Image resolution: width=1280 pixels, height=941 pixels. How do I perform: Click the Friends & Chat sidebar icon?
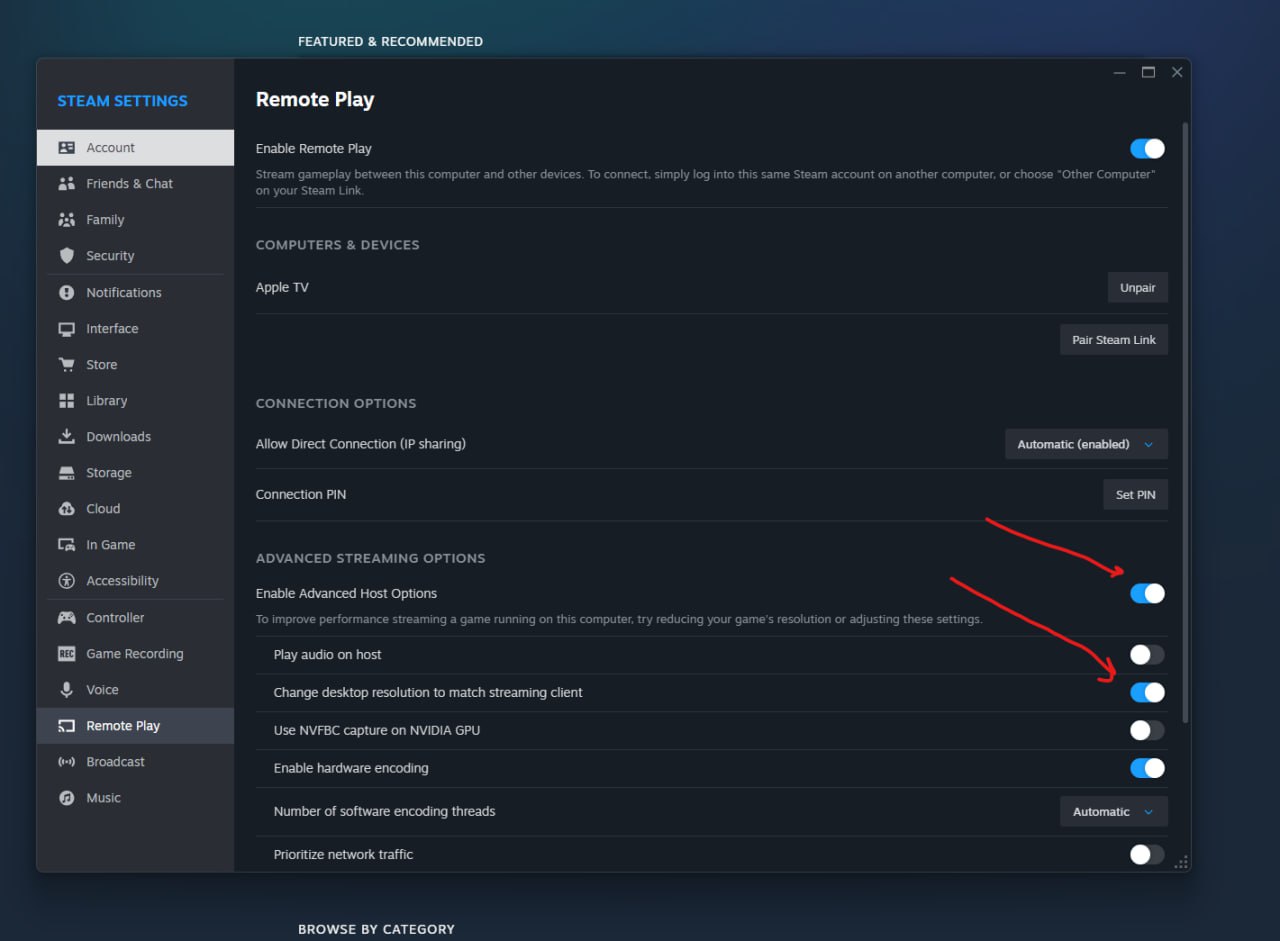67,184
